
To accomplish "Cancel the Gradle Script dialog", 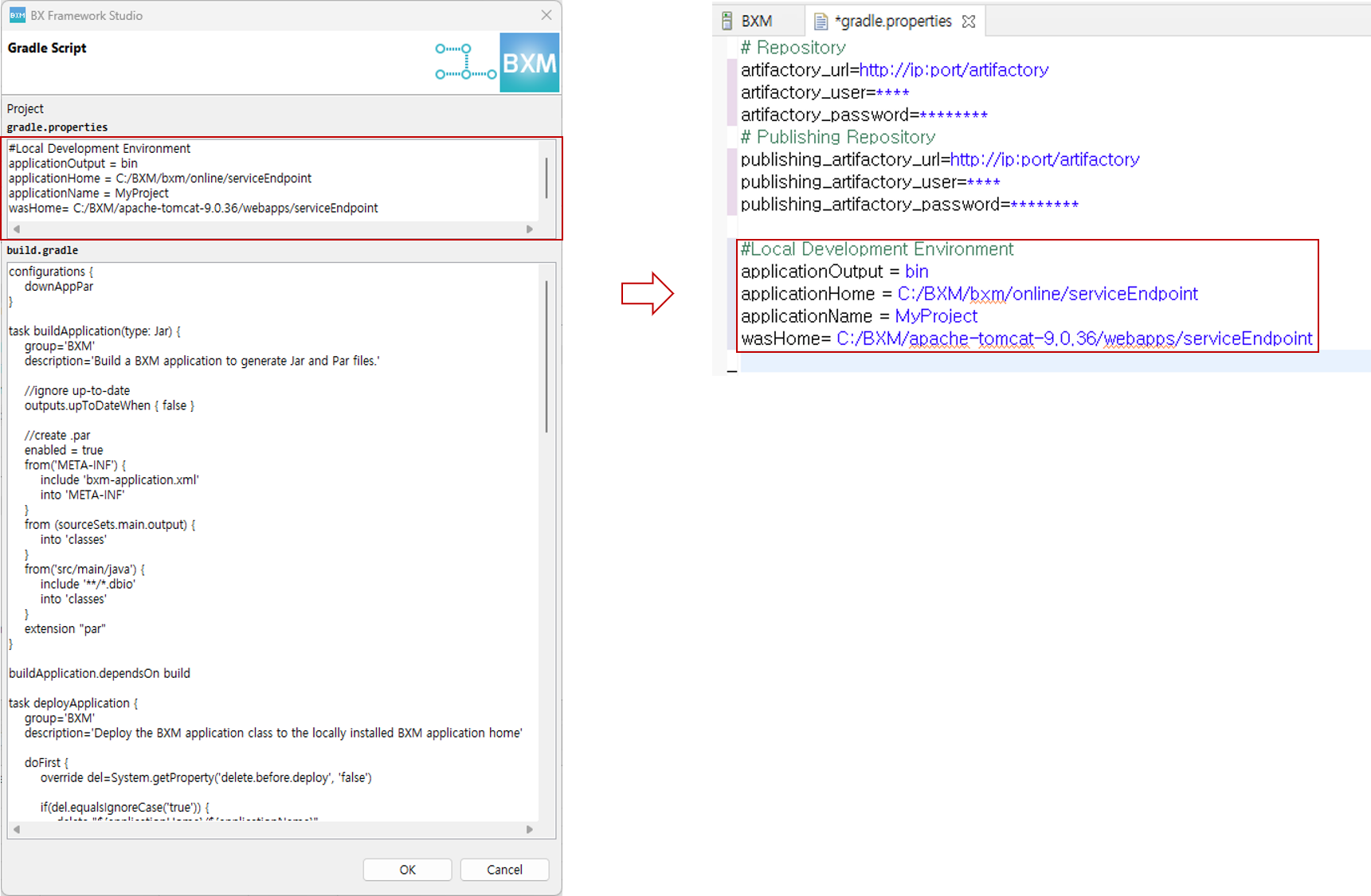I will pos(504,869).
